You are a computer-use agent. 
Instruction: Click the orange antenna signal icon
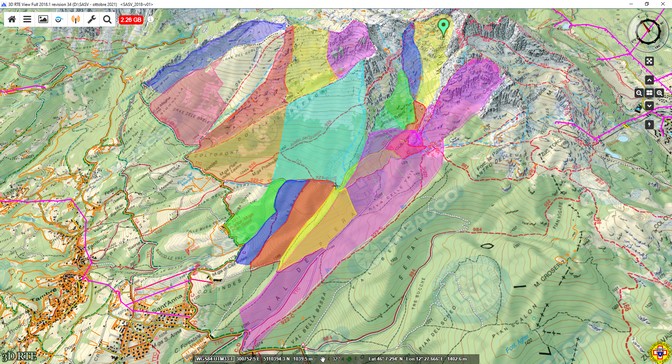tap(75, 19)
